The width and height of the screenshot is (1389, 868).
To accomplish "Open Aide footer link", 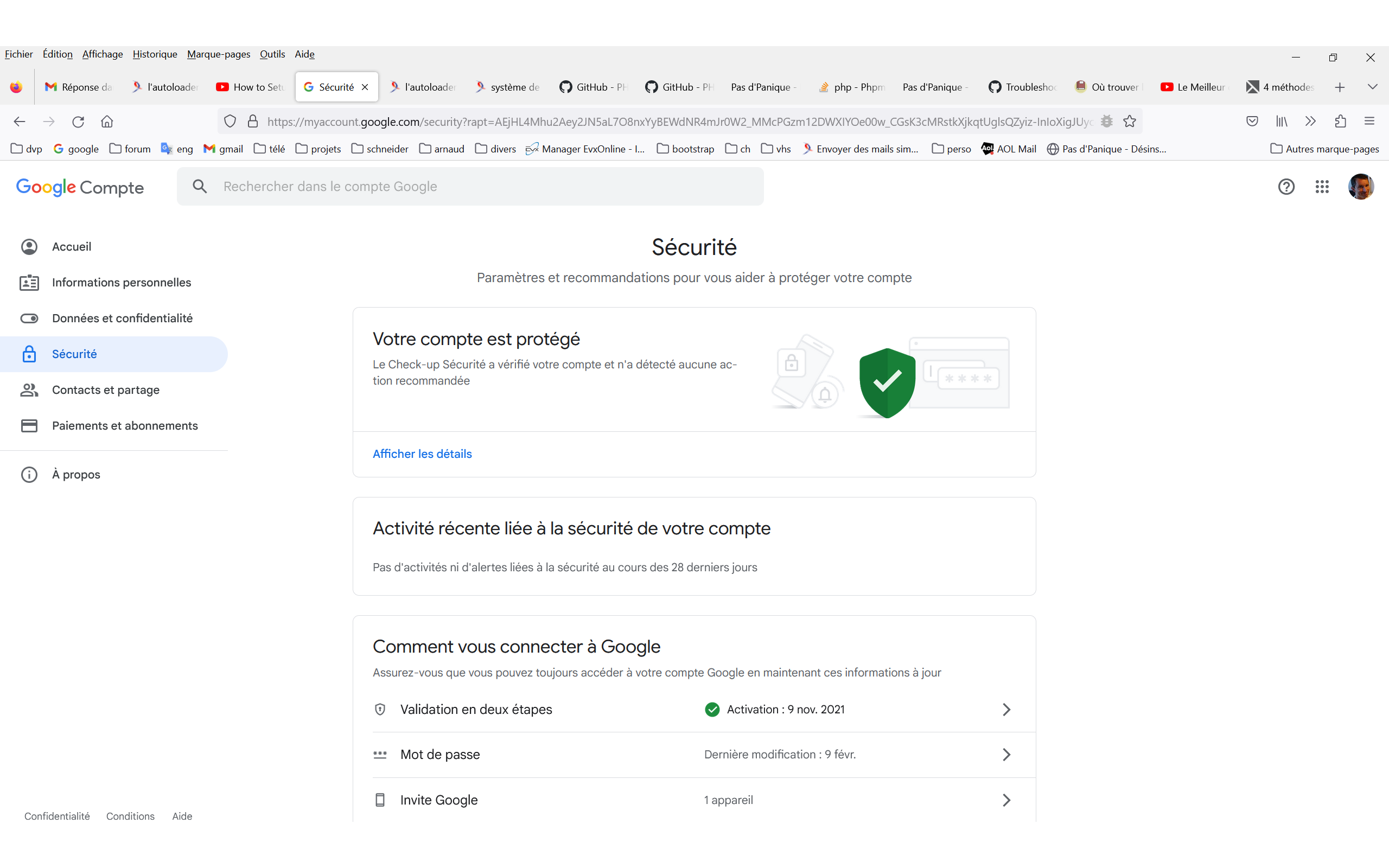I will (x=182, y=816).
